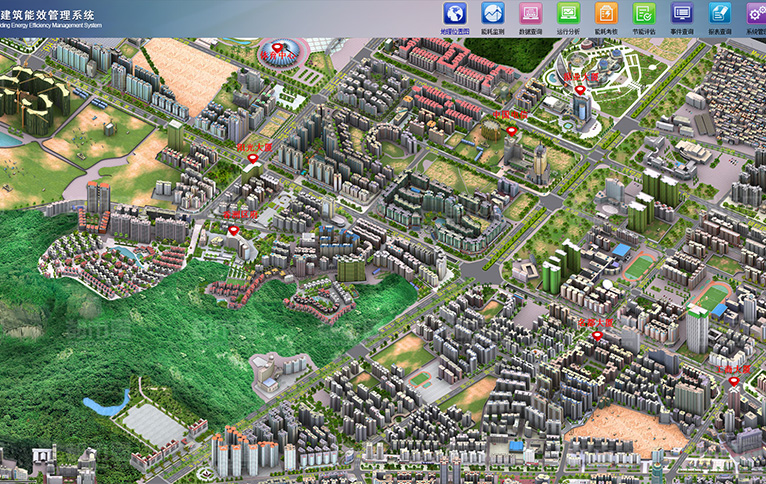This screenshot has height=484, width=766.
Task: Open the 报表查询 report icon
Action: [x=720, y=14]
